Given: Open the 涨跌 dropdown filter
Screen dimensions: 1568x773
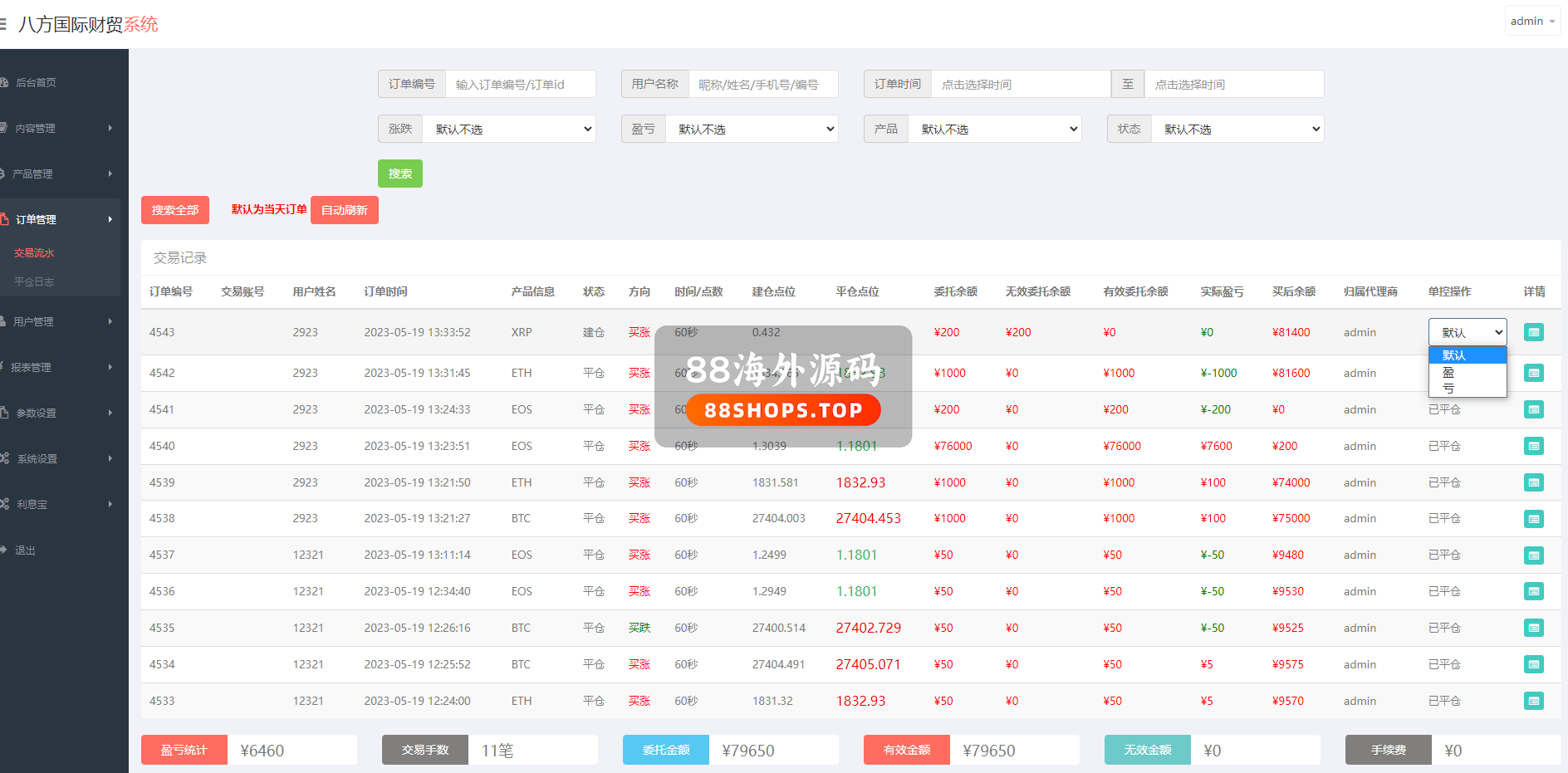Looking at the screenshot, I should coord(509,129).
